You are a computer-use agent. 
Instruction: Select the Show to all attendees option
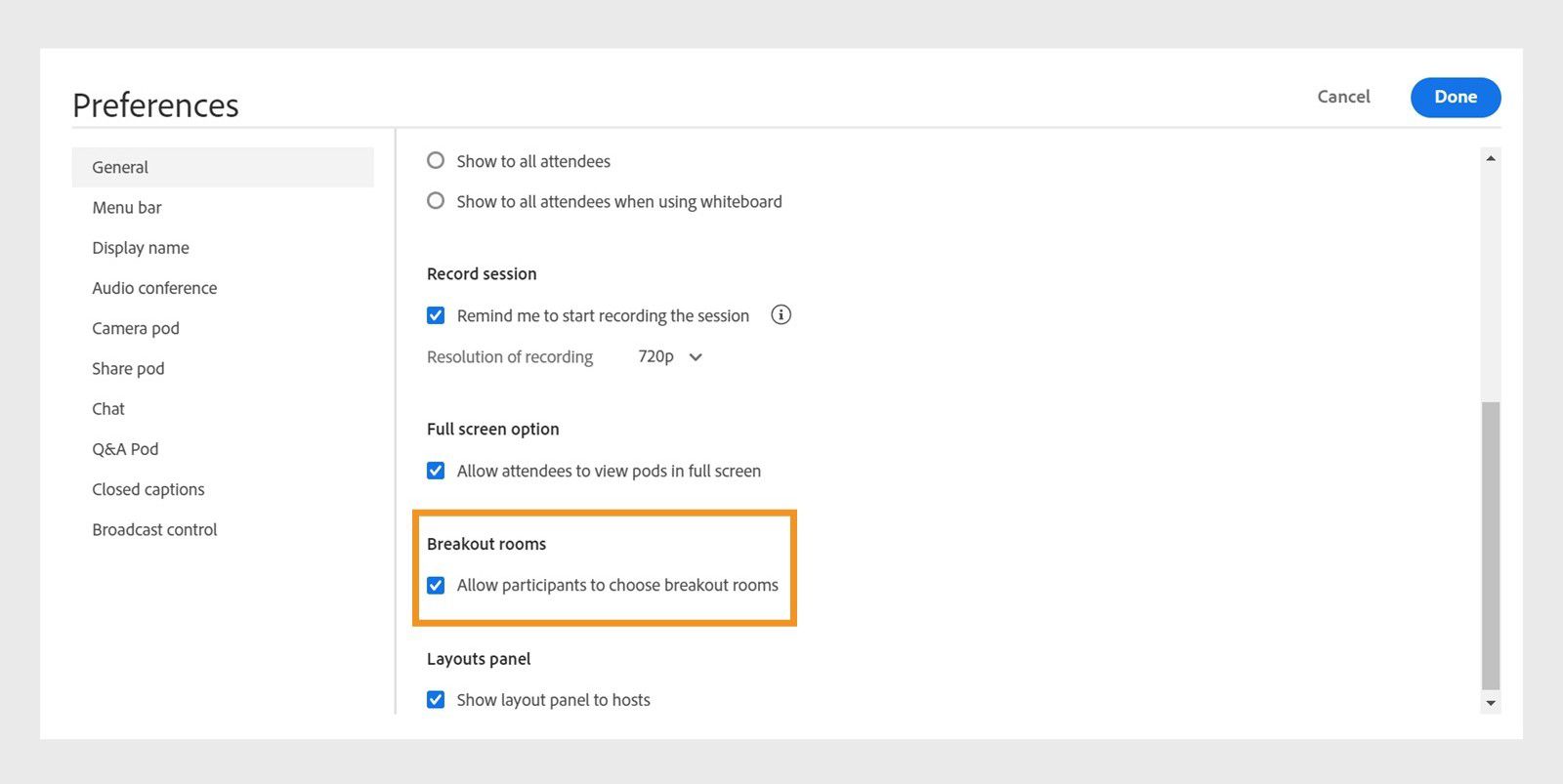tap(436, 161)
